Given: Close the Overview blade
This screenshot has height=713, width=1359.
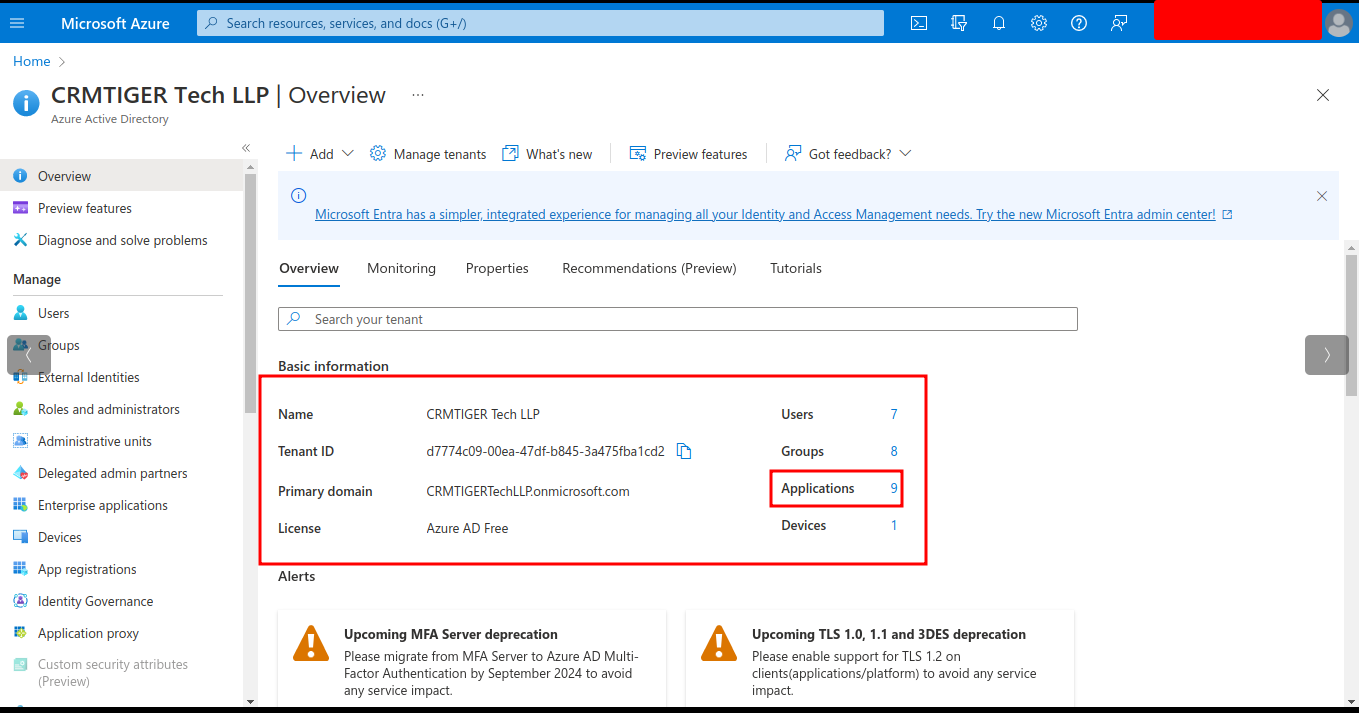Looking at the screenshot, I should coord(1323,95).
